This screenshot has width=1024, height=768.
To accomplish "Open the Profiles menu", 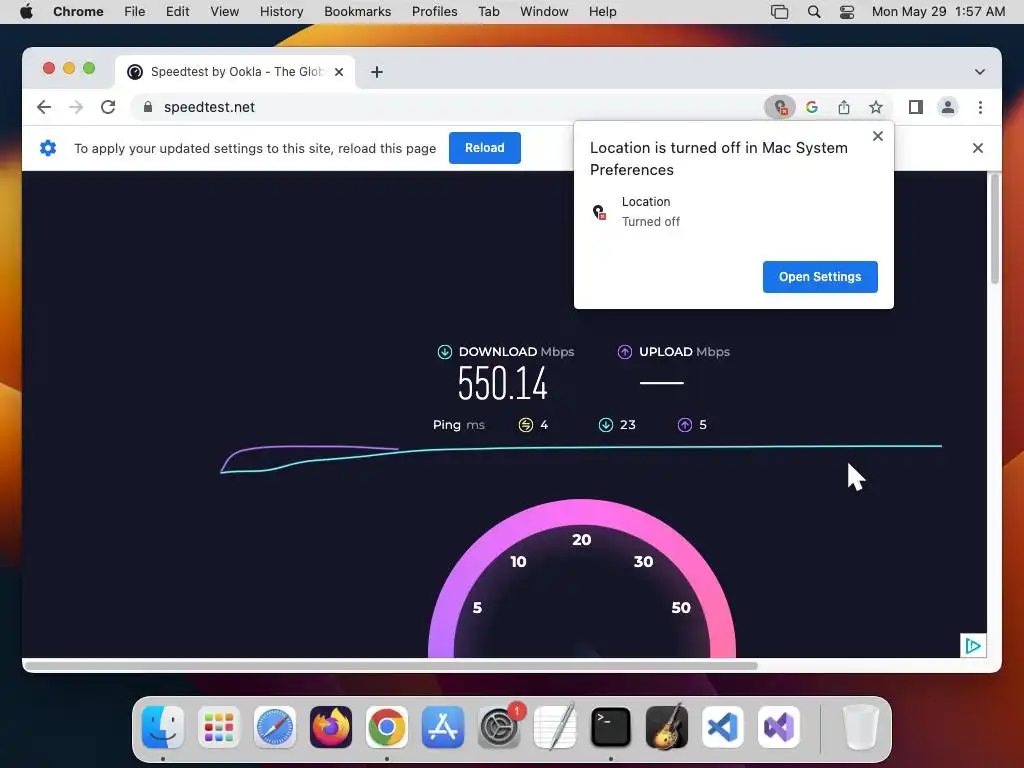I will [435, 12].
